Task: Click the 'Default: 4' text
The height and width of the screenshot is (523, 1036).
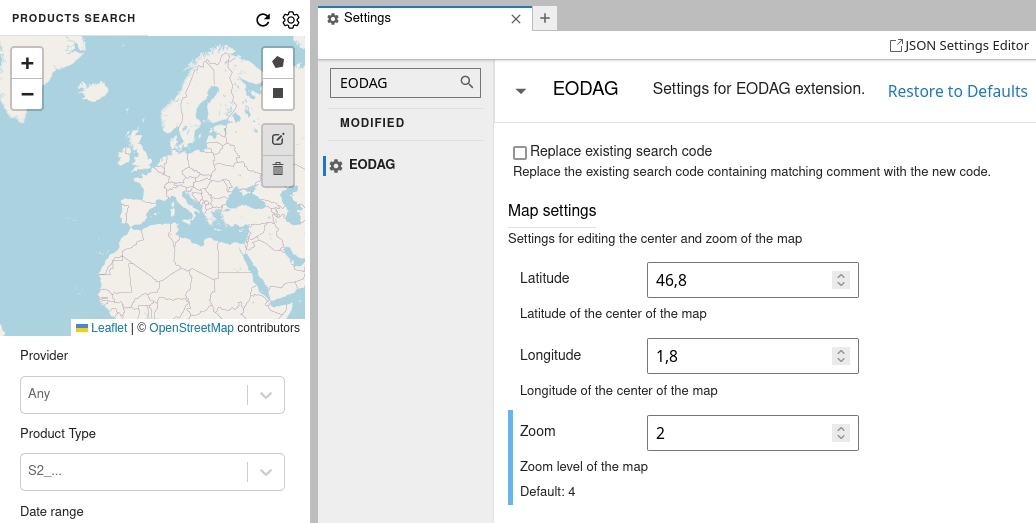Action: tap(548, 491)
